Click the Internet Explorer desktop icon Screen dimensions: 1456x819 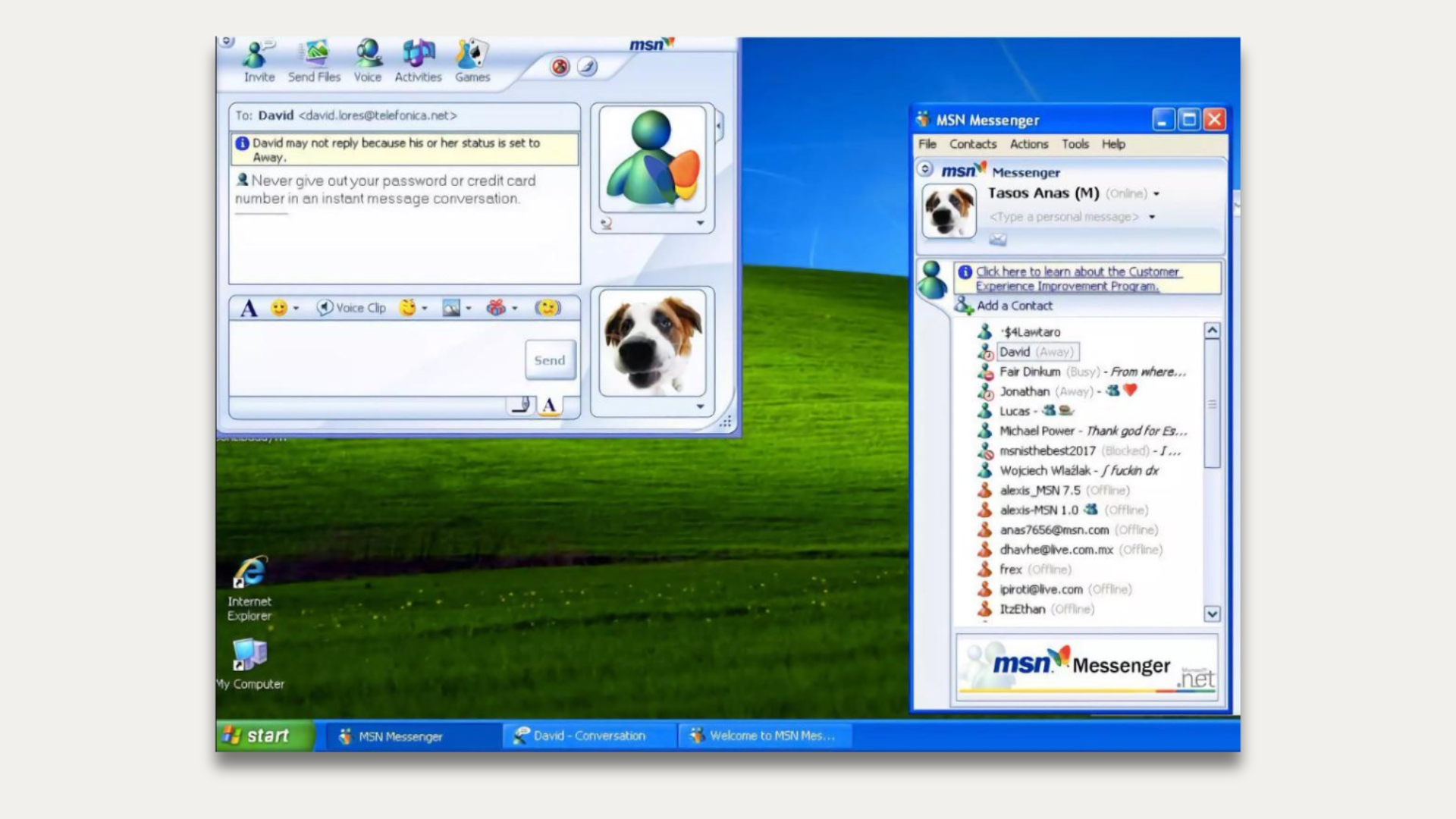pyautogui.click(x=249, y=589)
